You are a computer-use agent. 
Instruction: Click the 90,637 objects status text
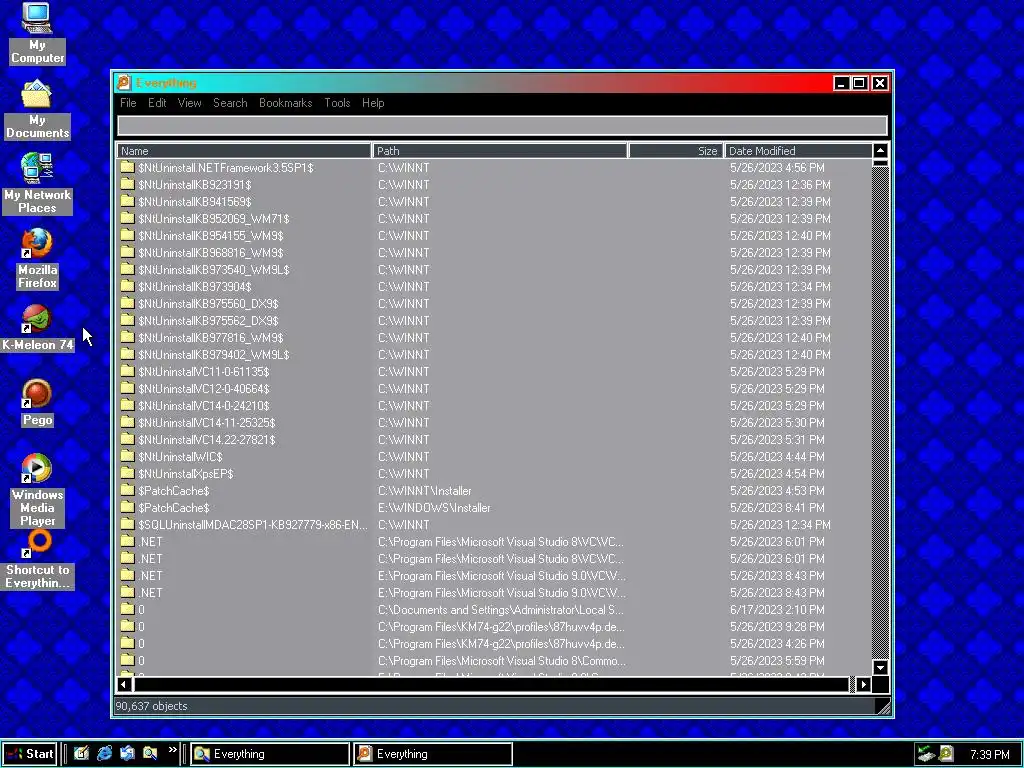click(152, 706)
